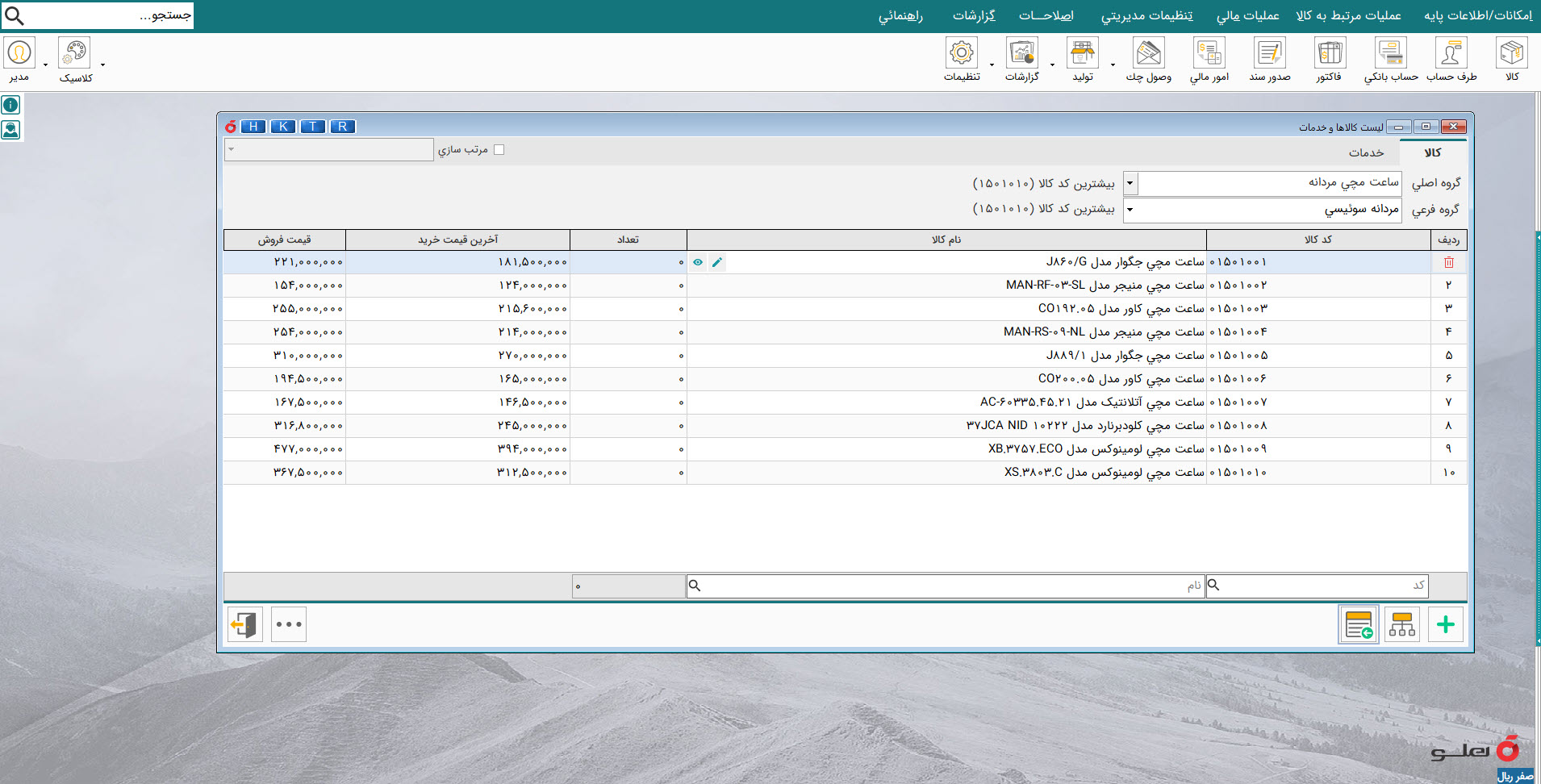
Task: View first row using eye icon
Action: 698,262
